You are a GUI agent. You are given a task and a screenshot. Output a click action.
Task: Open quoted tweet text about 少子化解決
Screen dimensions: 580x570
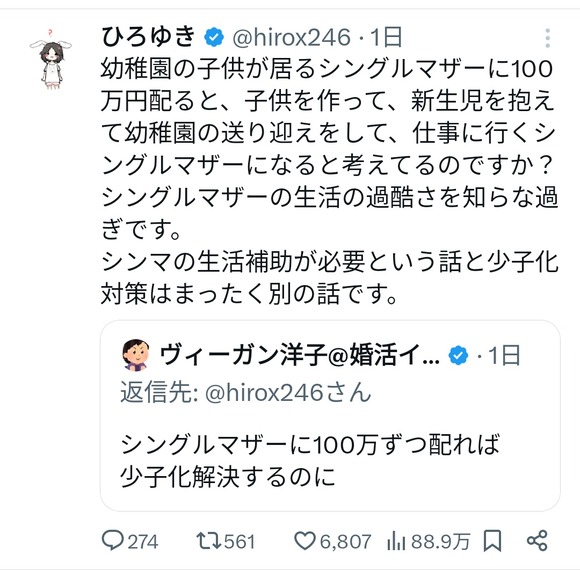310,461
